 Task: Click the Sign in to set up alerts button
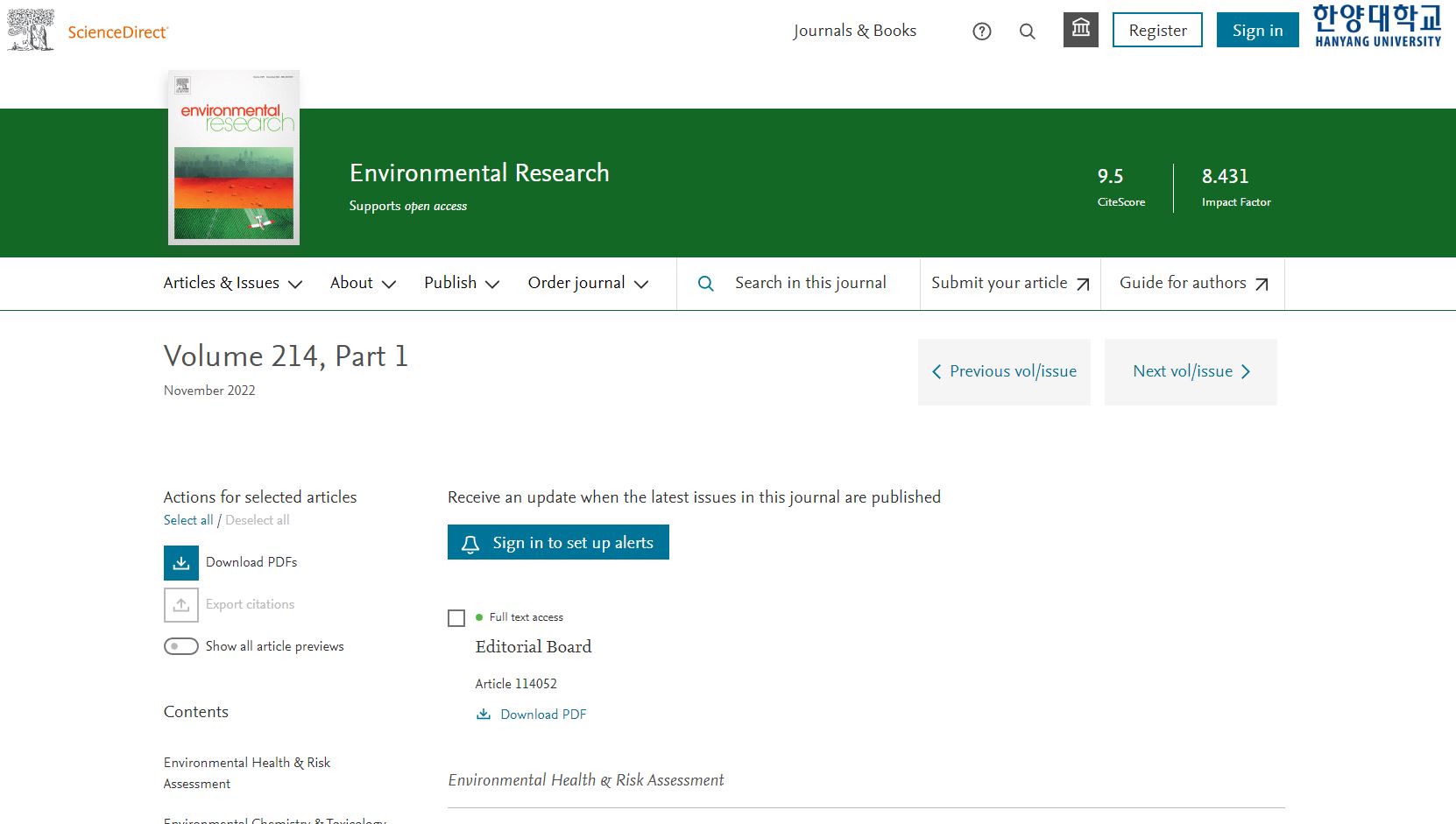coord(558,543)
